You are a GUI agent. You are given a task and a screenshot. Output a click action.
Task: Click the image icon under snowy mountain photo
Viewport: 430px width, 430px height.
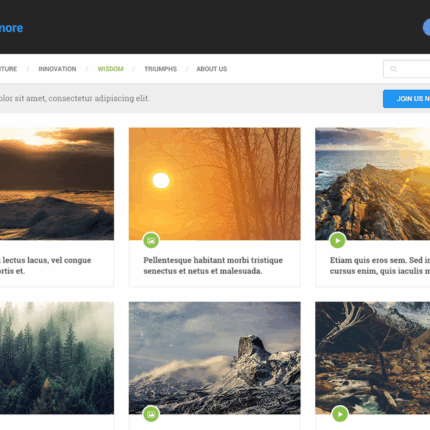pos(151,414)
